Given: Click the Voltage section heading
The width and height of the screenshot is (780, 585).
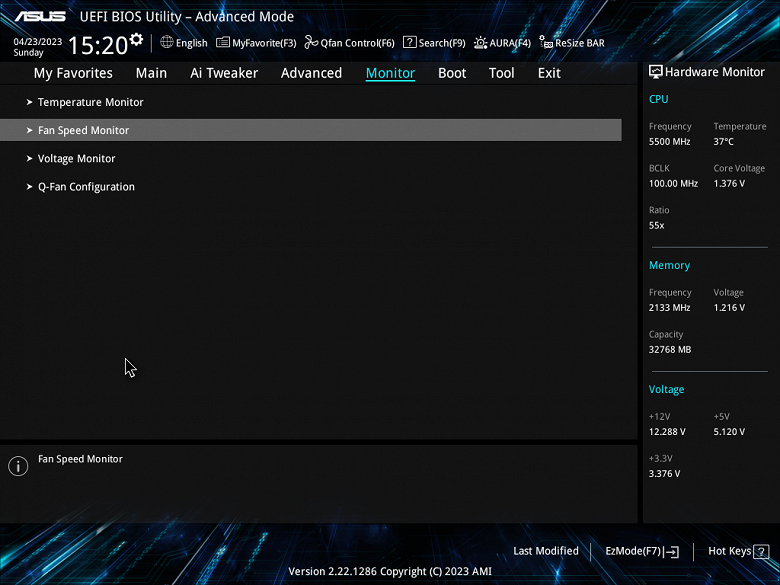Looking at the screenshot, I should [x=667, y=390].
